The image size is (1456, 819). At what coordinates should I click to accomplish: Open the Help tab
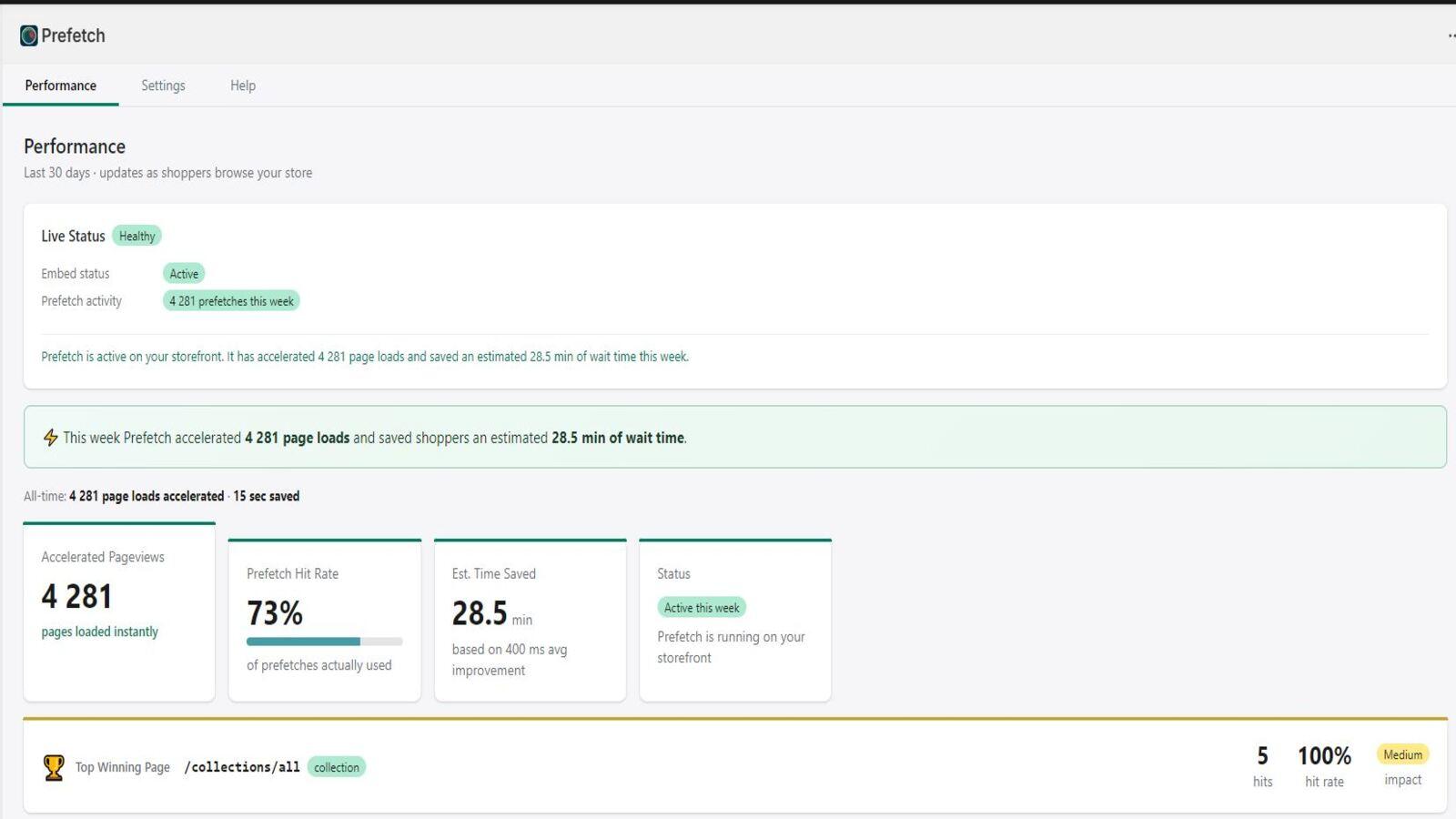tap(242, 85)
